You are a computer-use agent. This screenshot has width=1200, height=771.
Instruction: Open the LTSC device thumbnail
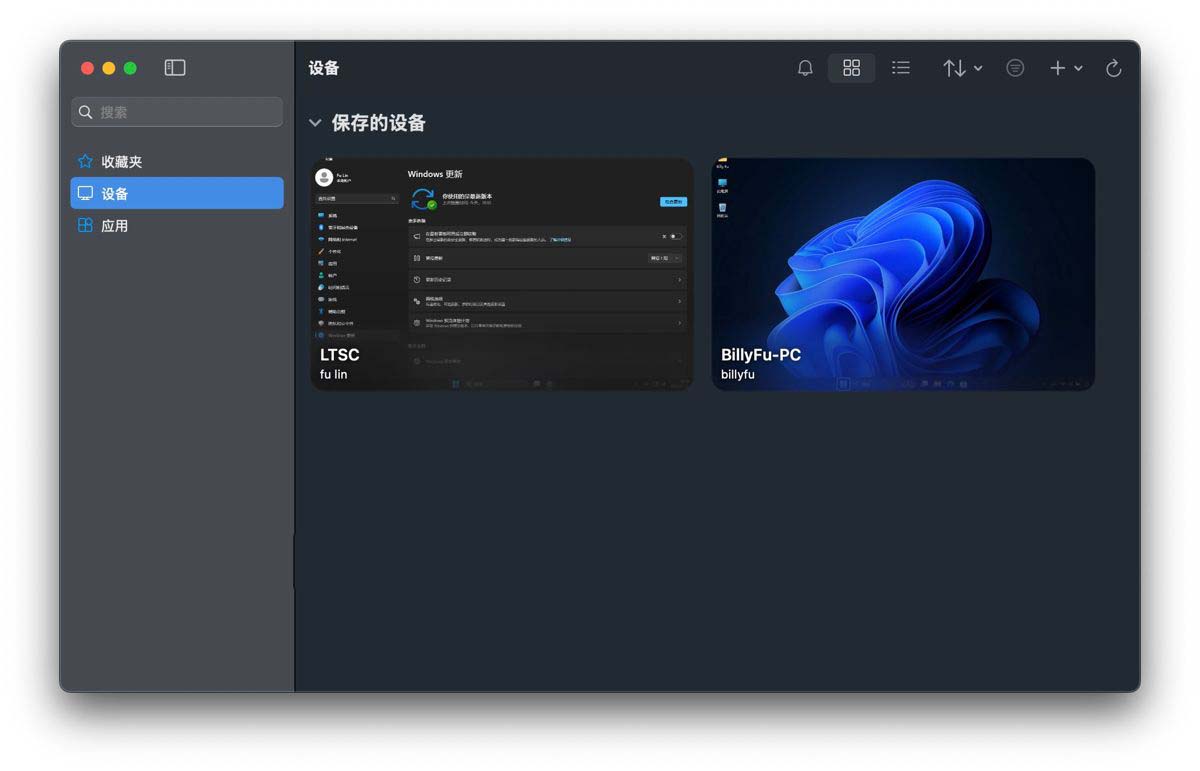502,274
